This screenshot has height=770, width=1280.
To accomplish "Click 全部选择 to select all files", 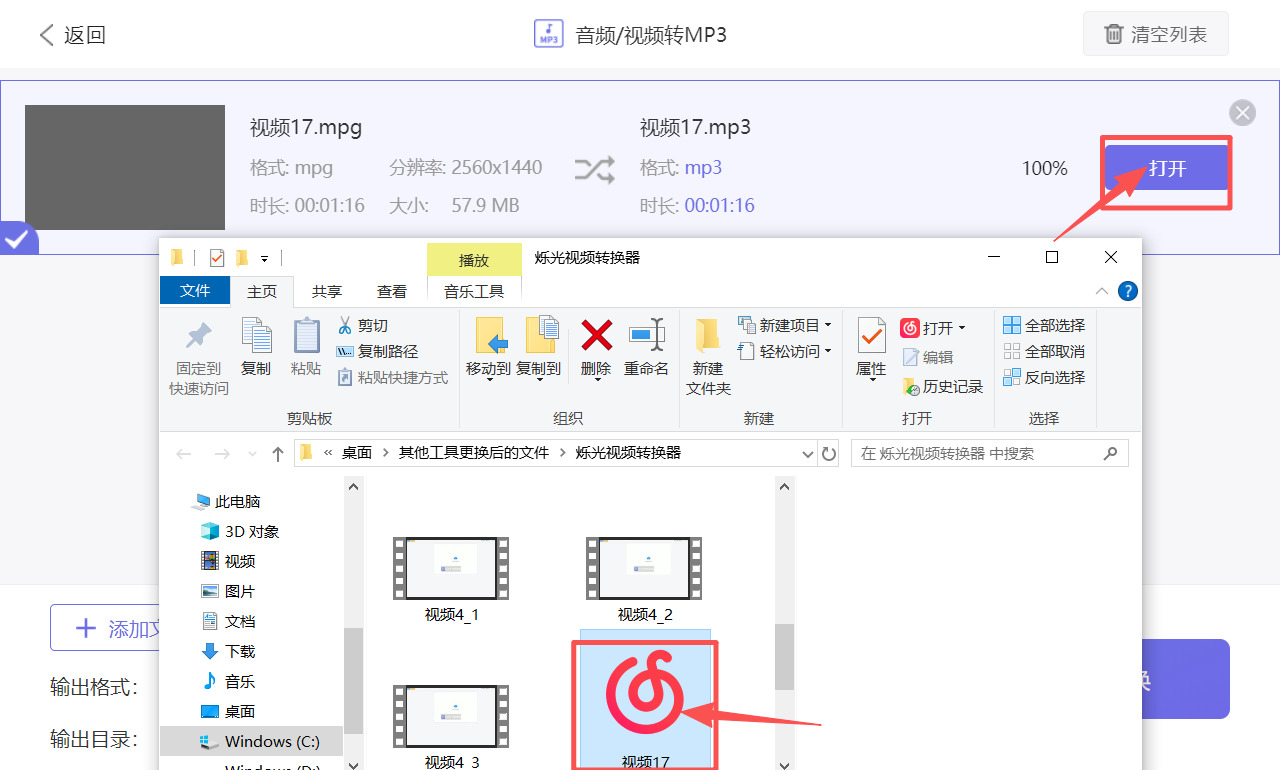I will (1043, 324).
